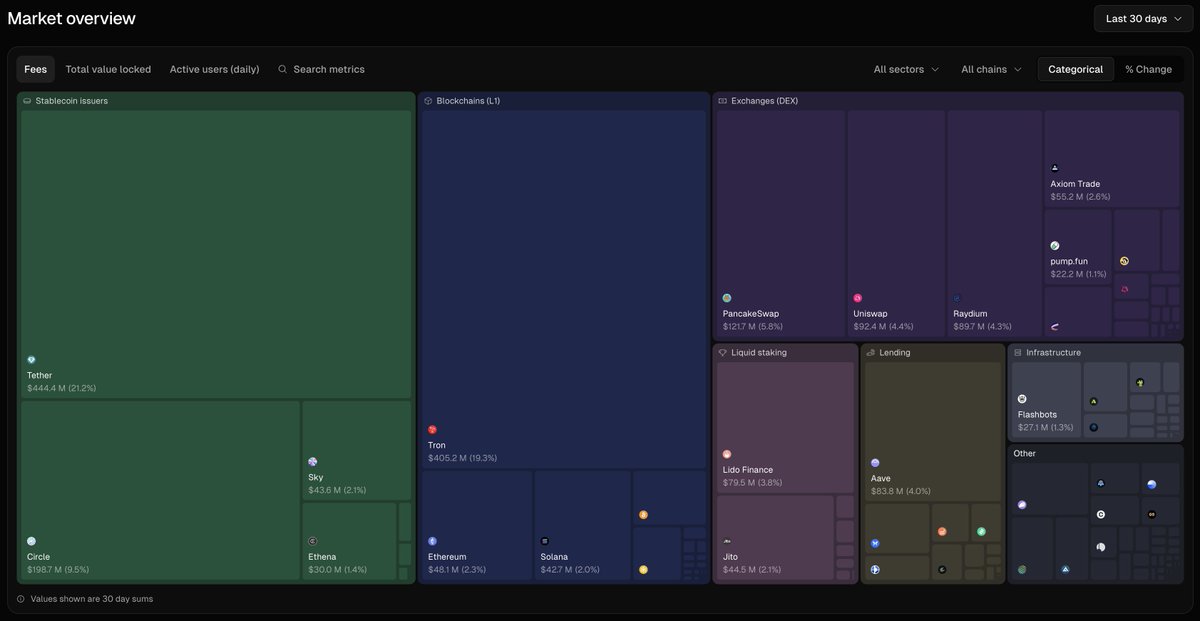The height and width of the screenshot is (621, 1200).
Task: Click Sky $43.6 M (2.1%) value
Action: (337, 491)
